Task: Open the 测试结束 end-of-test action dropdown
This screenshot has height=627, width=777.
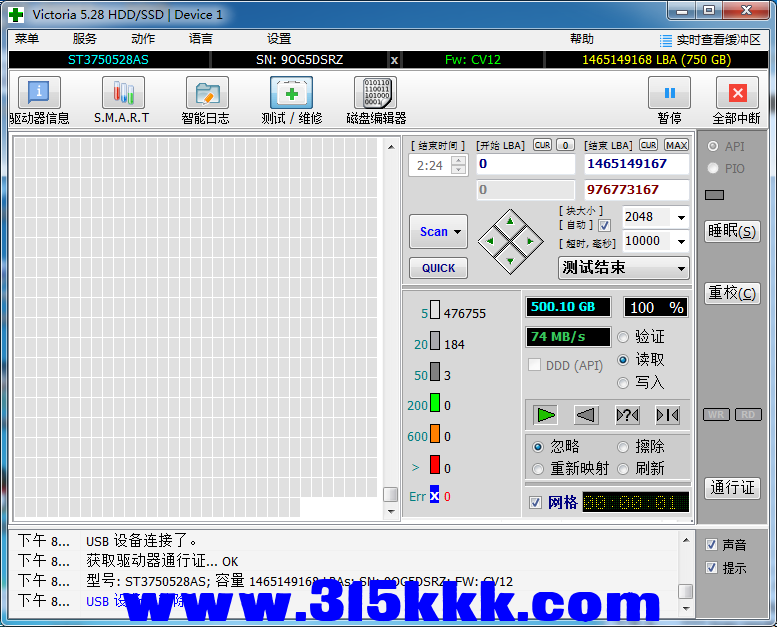Action: [681, 268]
